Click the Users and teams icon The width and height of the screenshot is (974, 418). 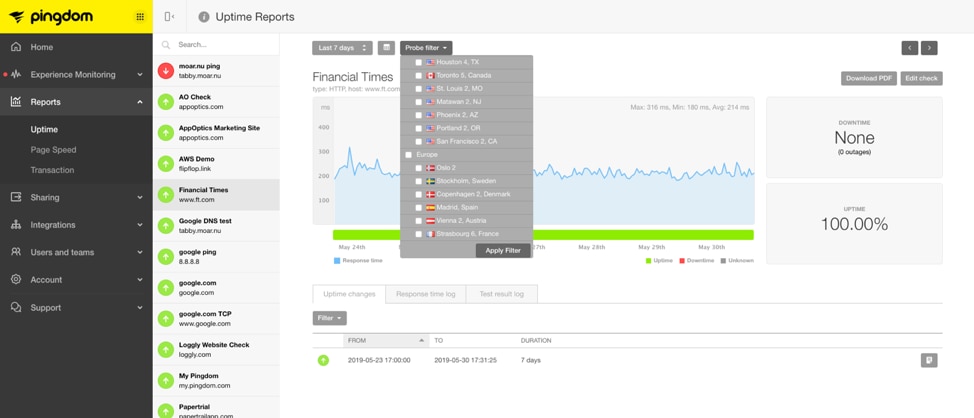pyautogui.click(x=16, y=252)
